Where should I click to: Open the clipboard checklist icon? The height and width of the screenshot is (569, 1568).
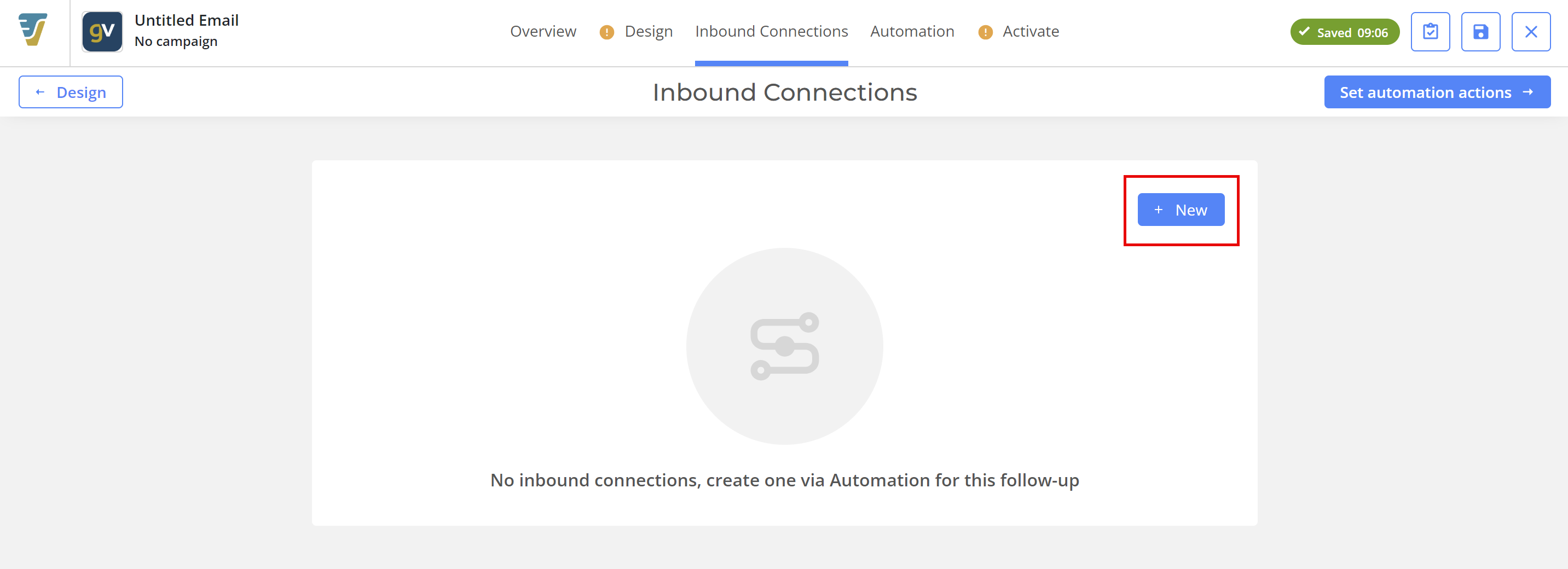tap(1431, 32)
